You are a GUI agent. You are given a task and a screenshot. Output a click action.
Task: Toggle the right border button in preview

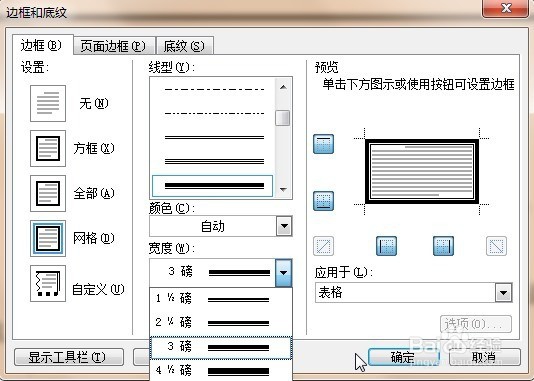click(x=443, y=246)
